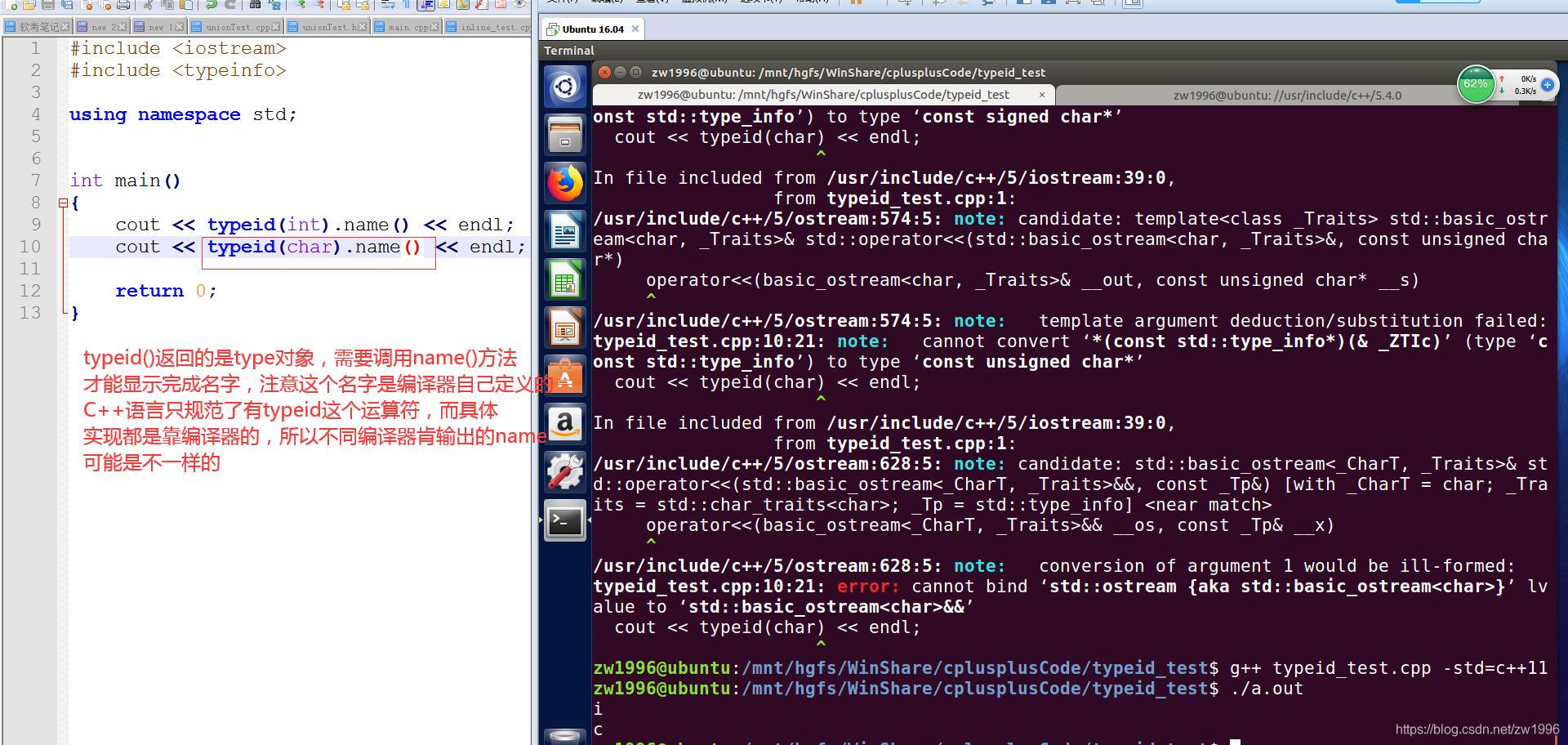Open the Files manager from dock
This screenshot has height=745, width=1568.
point(565,134)
